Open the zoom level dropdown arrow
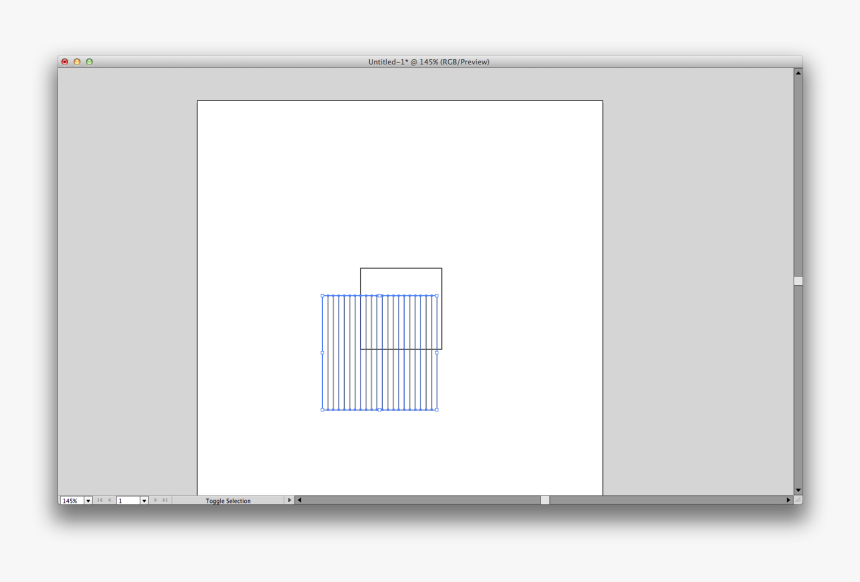860x582 pixels. [88, 500]
